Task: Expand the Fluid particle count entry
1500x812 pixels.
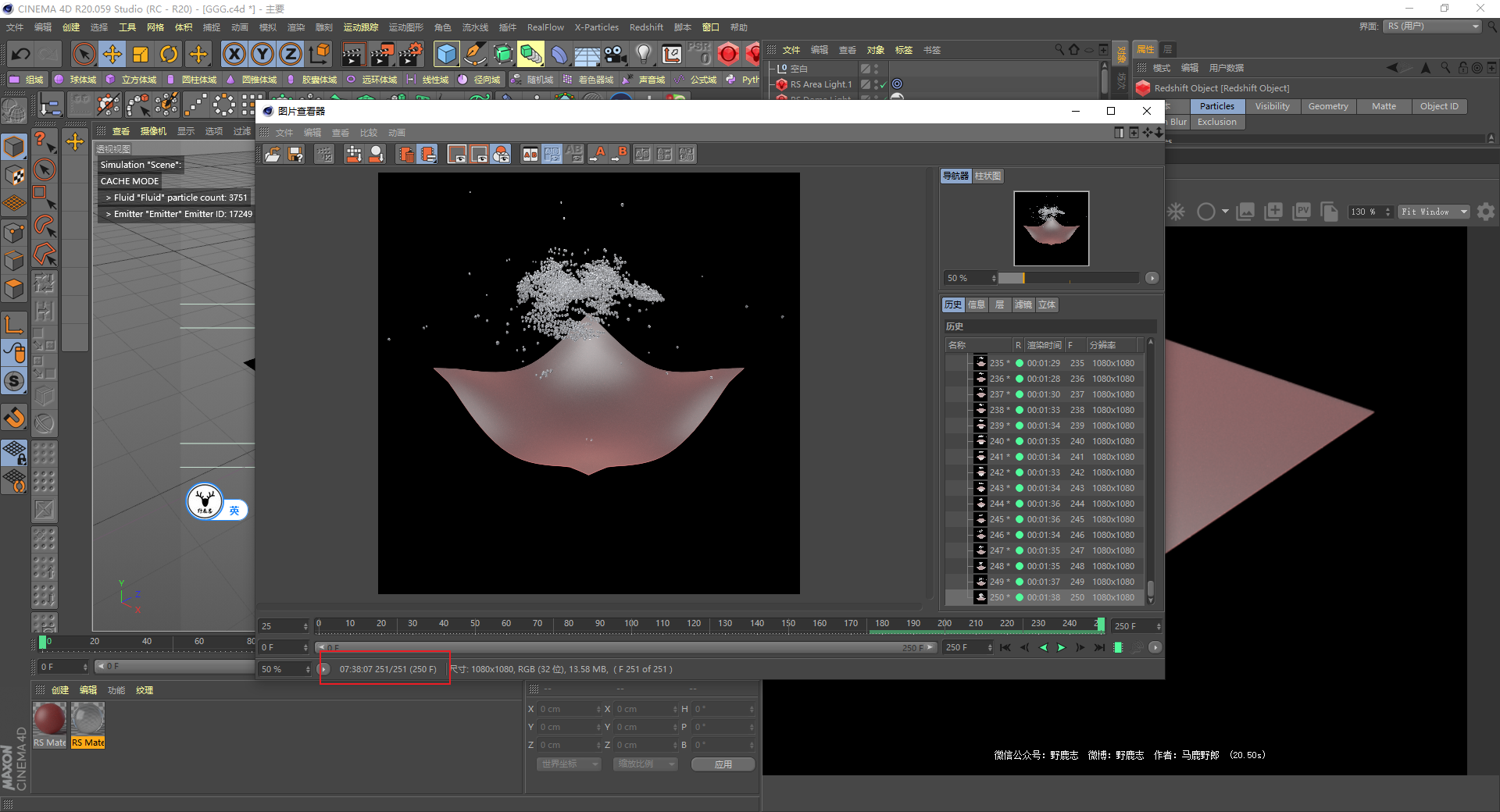Action: (109, 198)
